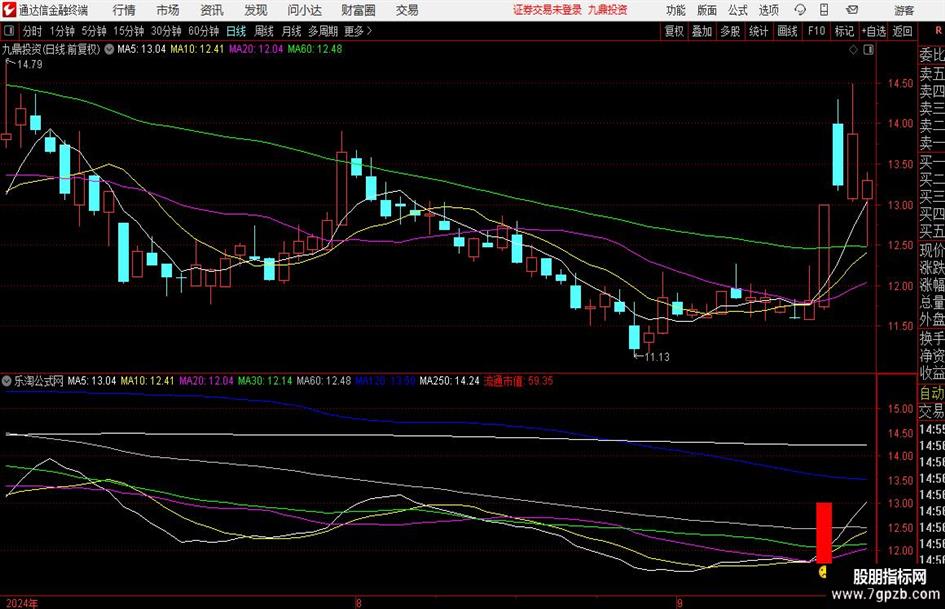Expand the 更多 period options
Image resolution: width=945 pixels, height=609 pixels.
tap(357, 31)
